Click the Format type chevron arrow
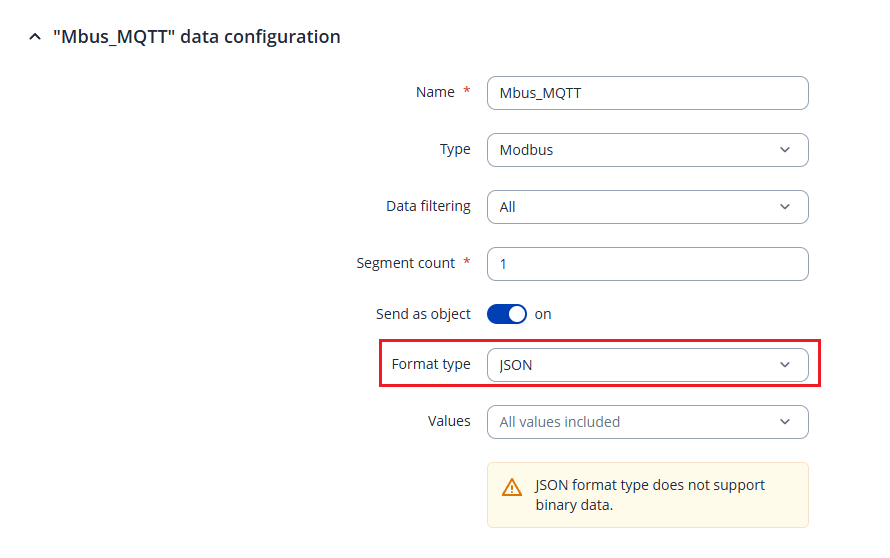Screen dimensions: 890x558 tap(784, 365)
